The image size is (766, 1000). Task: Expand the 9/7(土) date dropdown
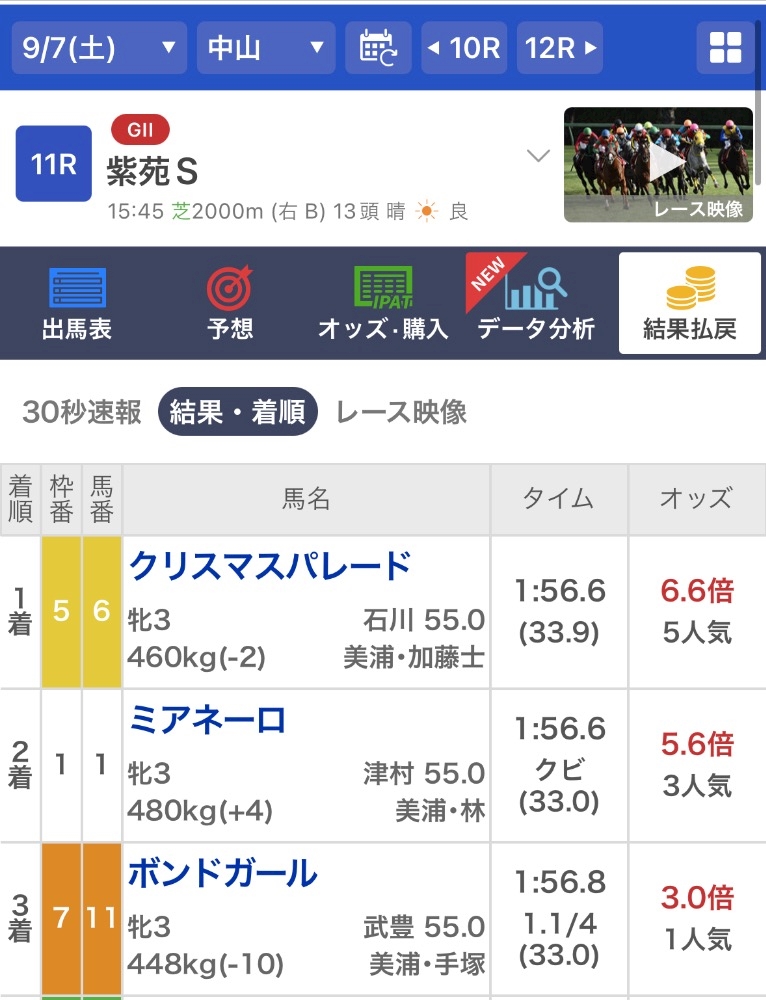pos(100,47)
